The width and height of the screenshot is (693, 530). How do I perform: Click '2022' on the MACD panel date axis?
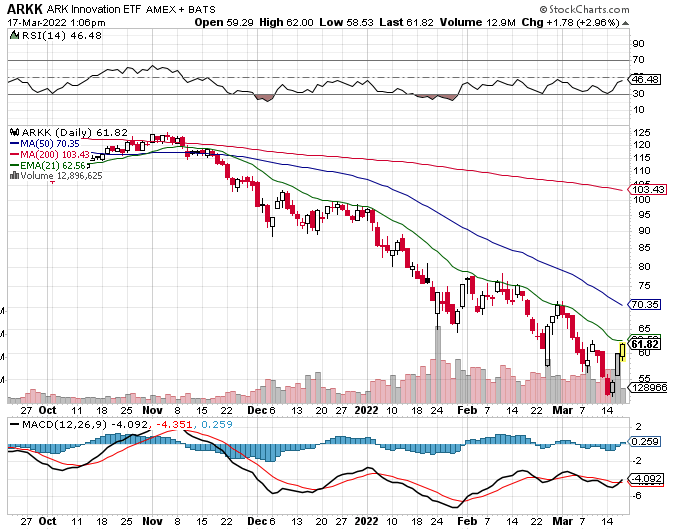coord(367,521)
